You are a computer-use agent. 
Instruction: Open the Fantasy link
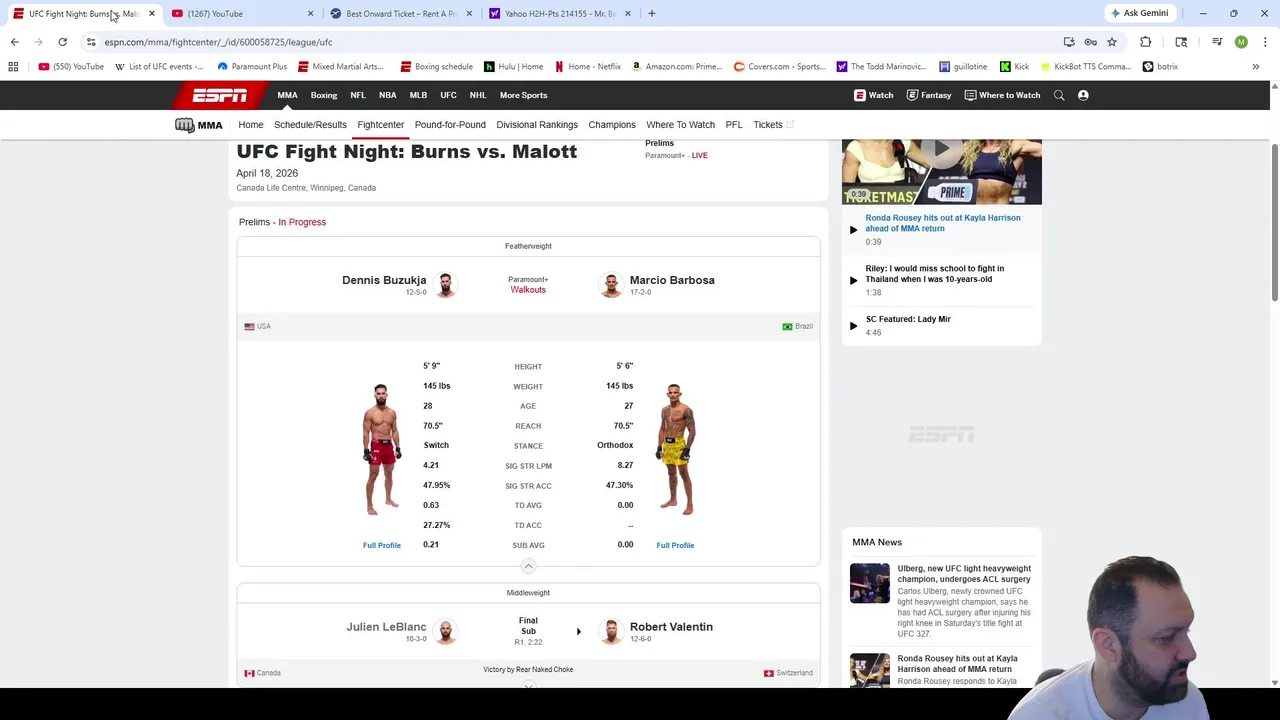tap(928, 95)
